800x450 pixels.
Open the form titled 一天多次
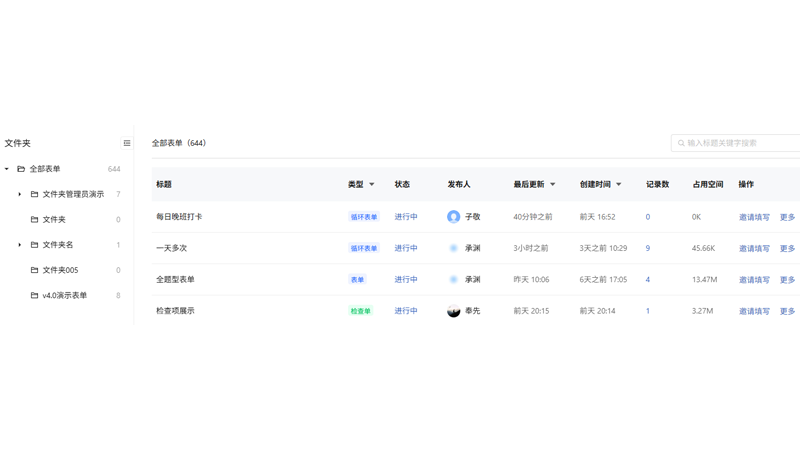[x=171, y=248]
